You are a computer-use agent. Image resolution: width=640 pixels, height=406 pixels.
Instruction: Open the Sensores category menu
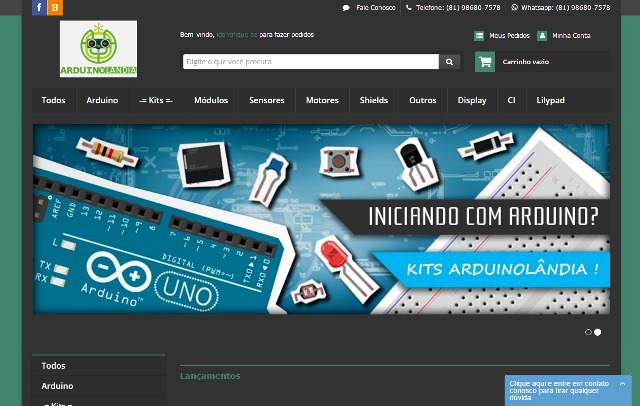pos(267,100)
